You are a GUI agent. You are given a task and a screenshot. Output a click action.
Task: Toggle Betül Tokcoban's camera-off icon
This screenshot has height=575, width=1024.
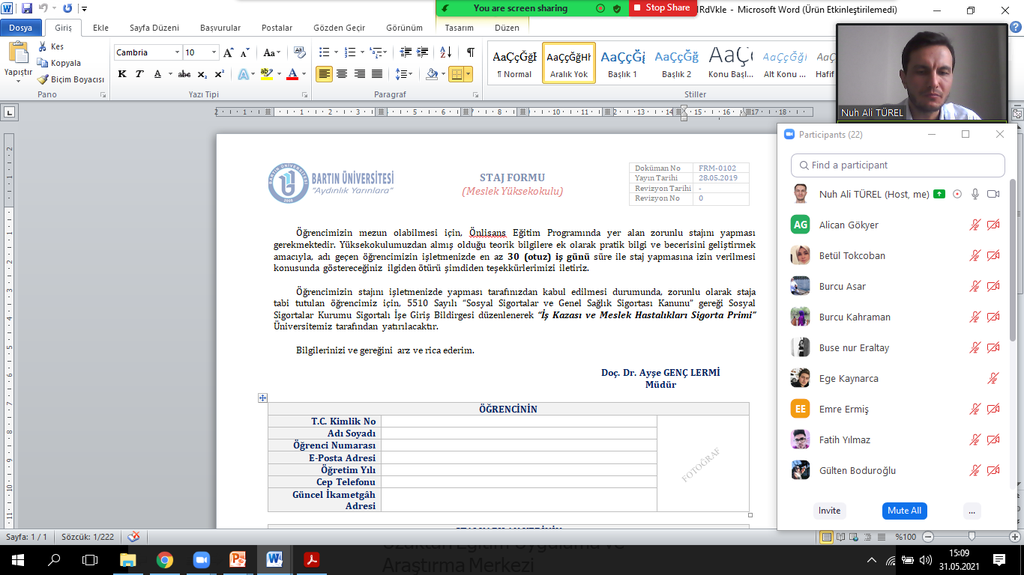pyautogui.click(x=993, y=256)
